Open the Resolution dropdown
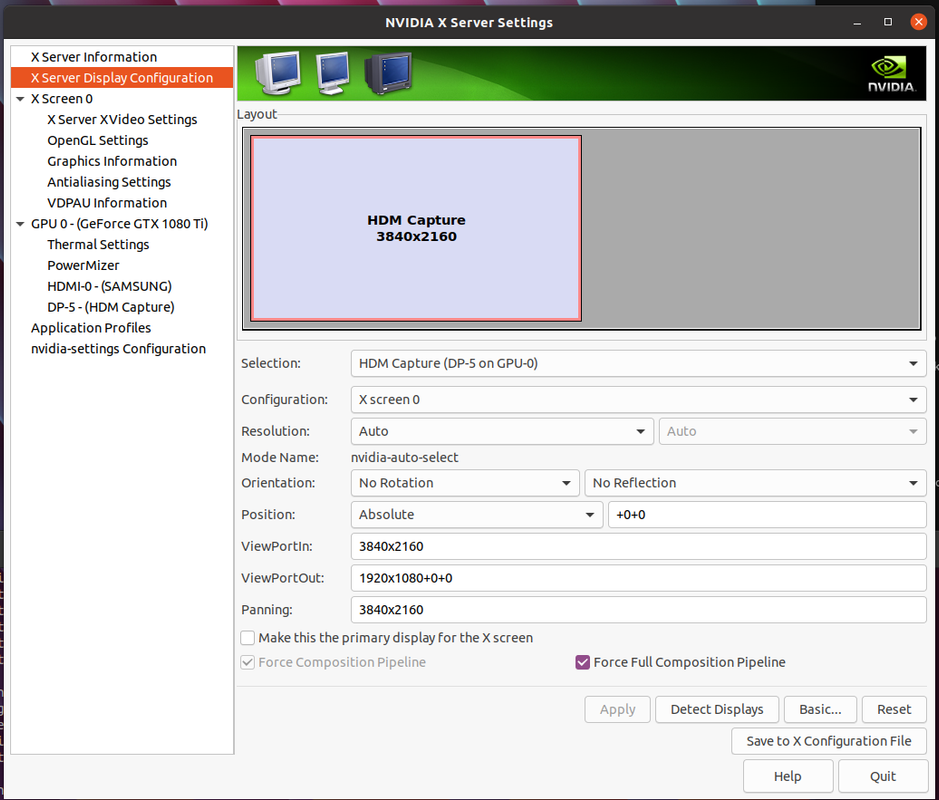Screen dimensions: 939x800 pyautogui.click(x=502, y=431)
